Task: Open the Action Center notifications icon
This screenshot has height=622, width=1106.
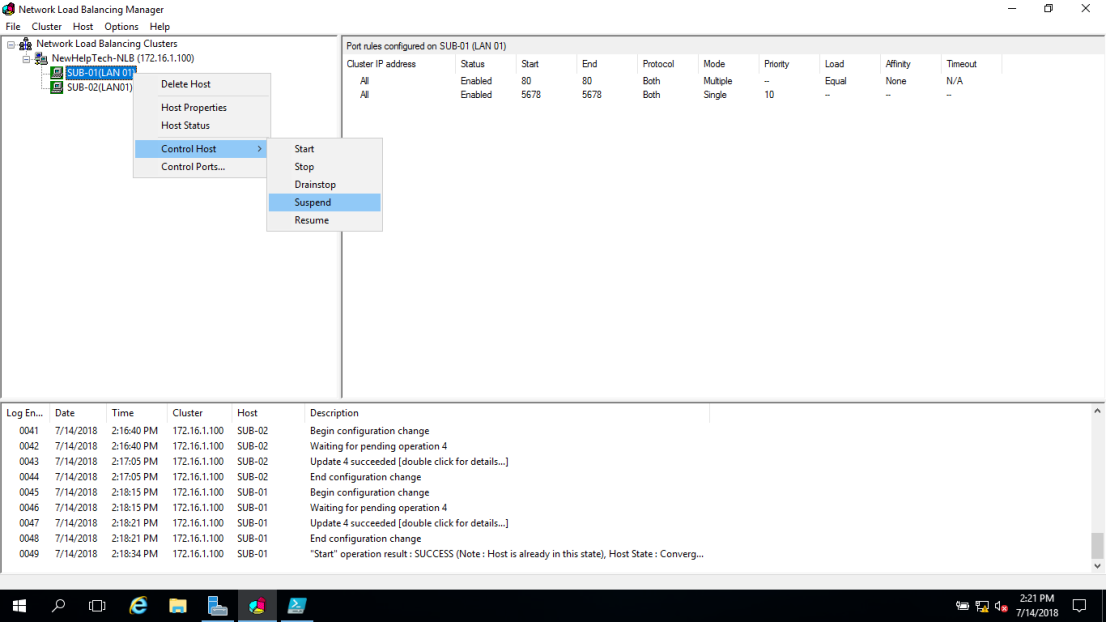Action: tap(1079, 606)
